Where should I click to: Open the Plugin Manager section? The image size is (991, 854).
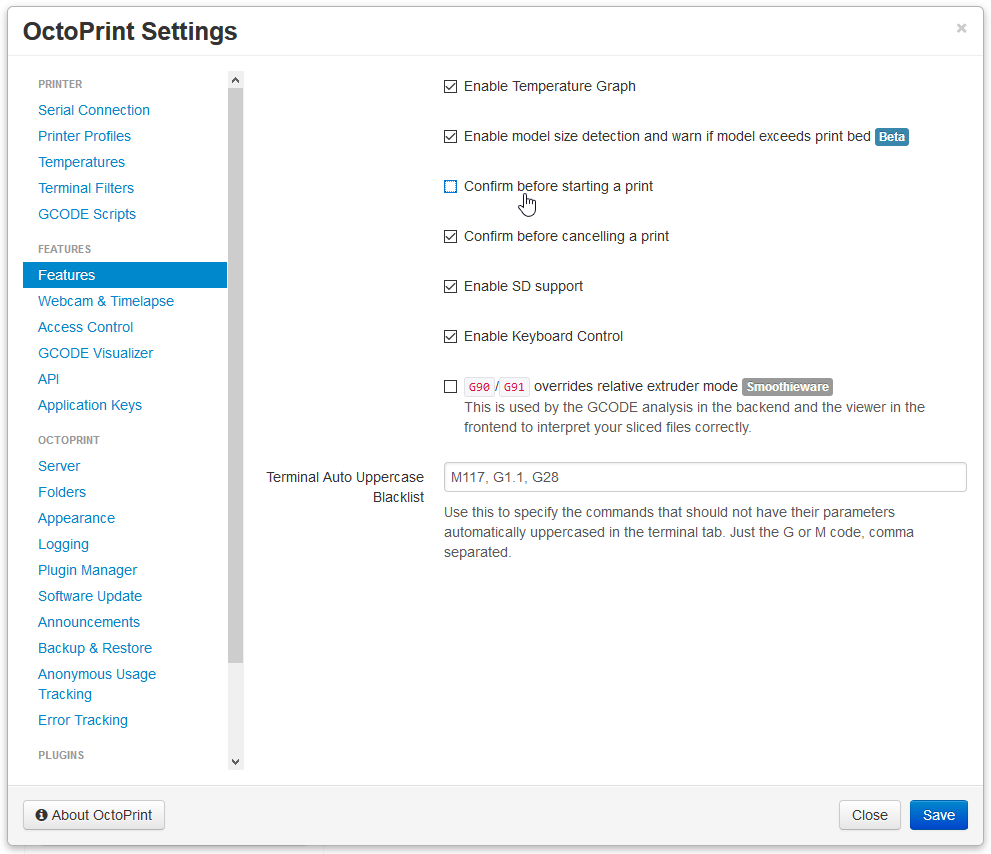pos(87,570)
